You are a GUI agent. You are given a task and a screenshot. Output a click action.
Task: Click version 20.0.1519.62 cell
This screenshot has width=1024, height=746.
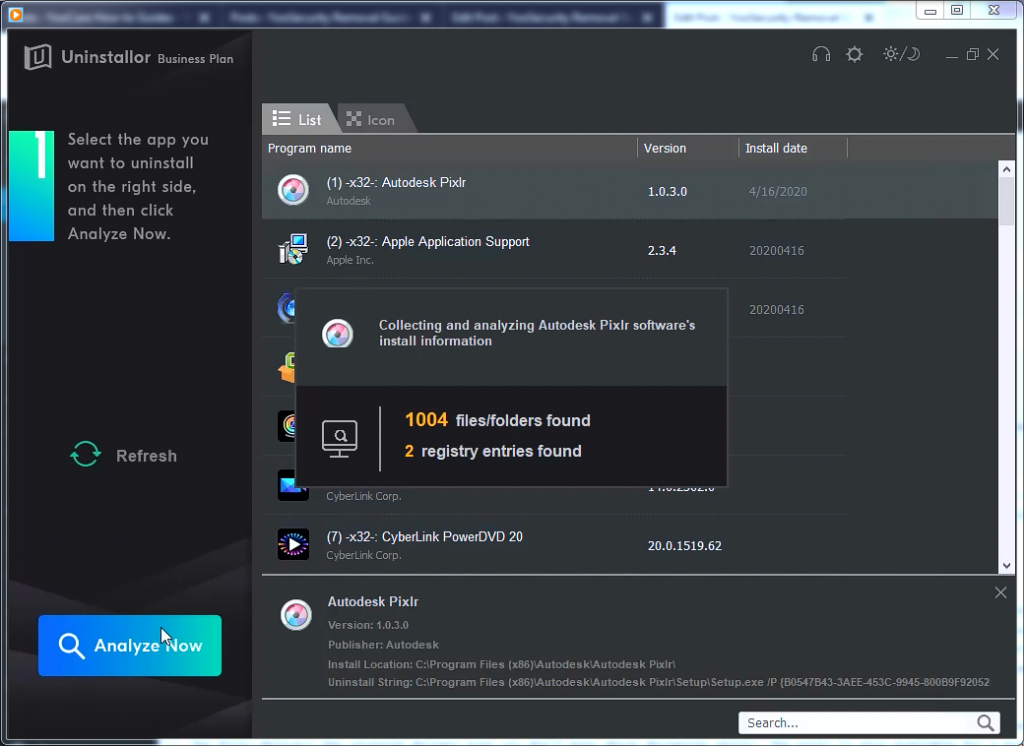click(x=684, y=546)
